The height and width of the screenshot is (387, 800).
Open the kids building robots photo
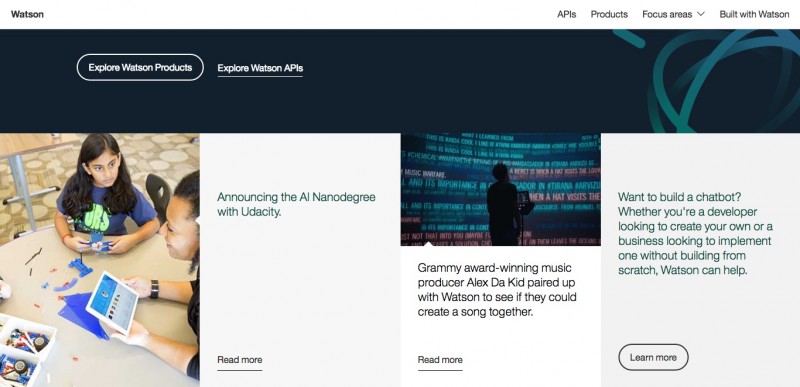tap(99, 260)
